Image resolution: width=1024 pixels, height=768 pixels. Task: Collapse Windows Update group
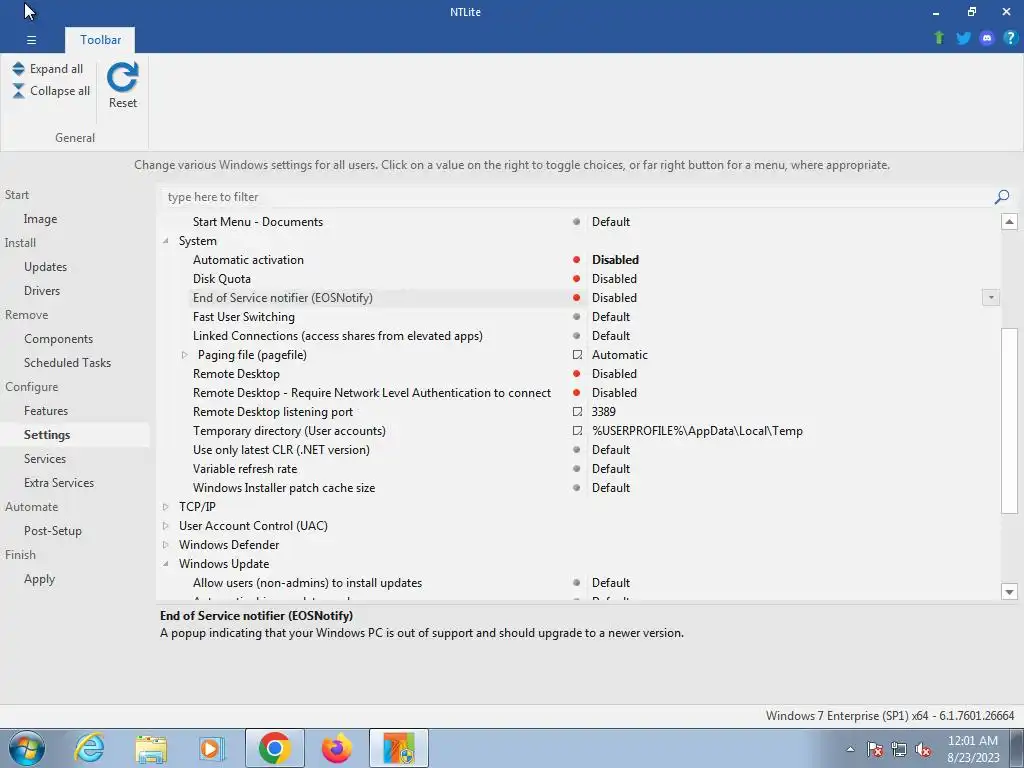tap(166, 563)
